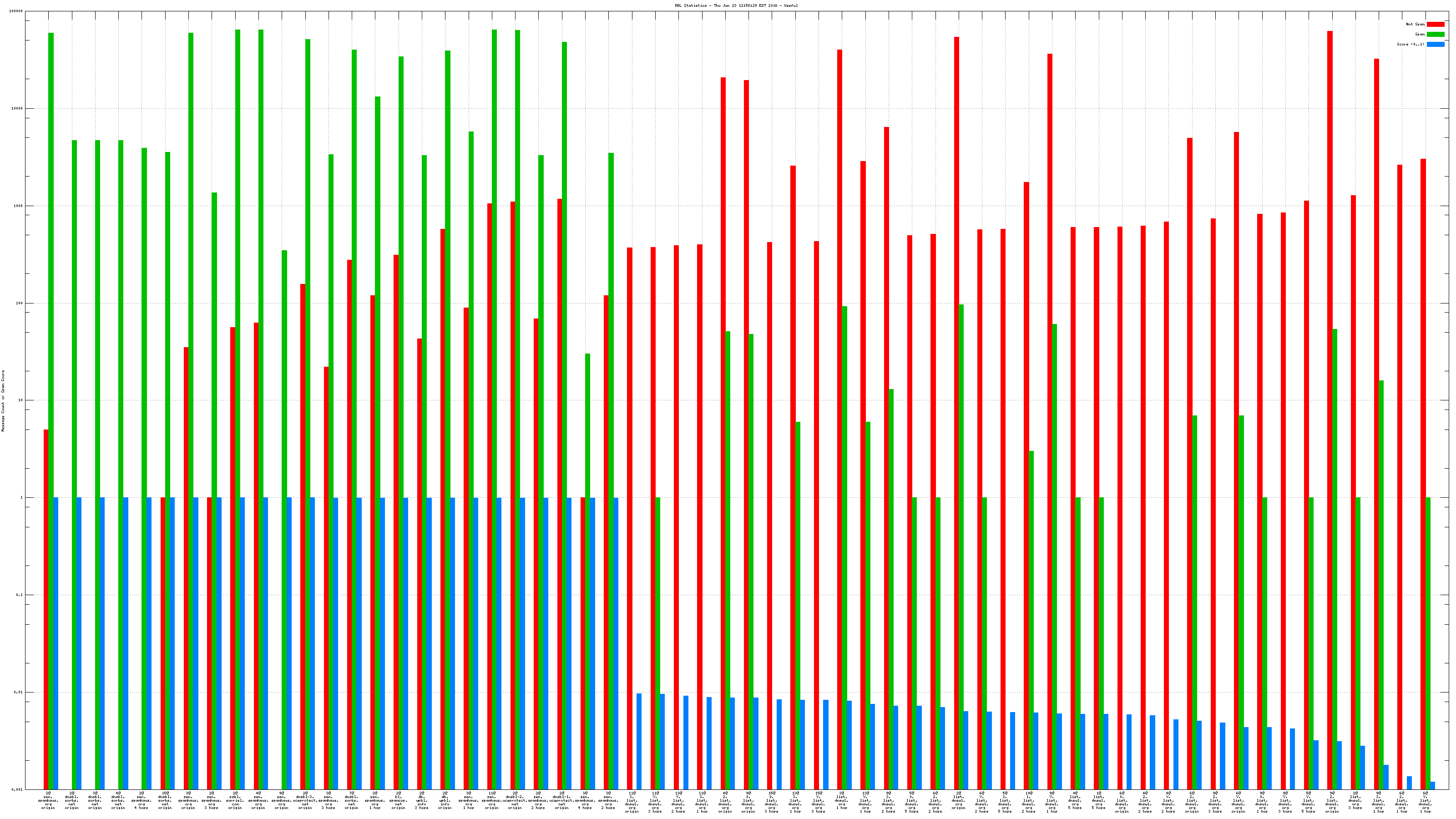Click the vertical Message Count axis label
The height and width of the screenshot is (819, 1456).
3,401
